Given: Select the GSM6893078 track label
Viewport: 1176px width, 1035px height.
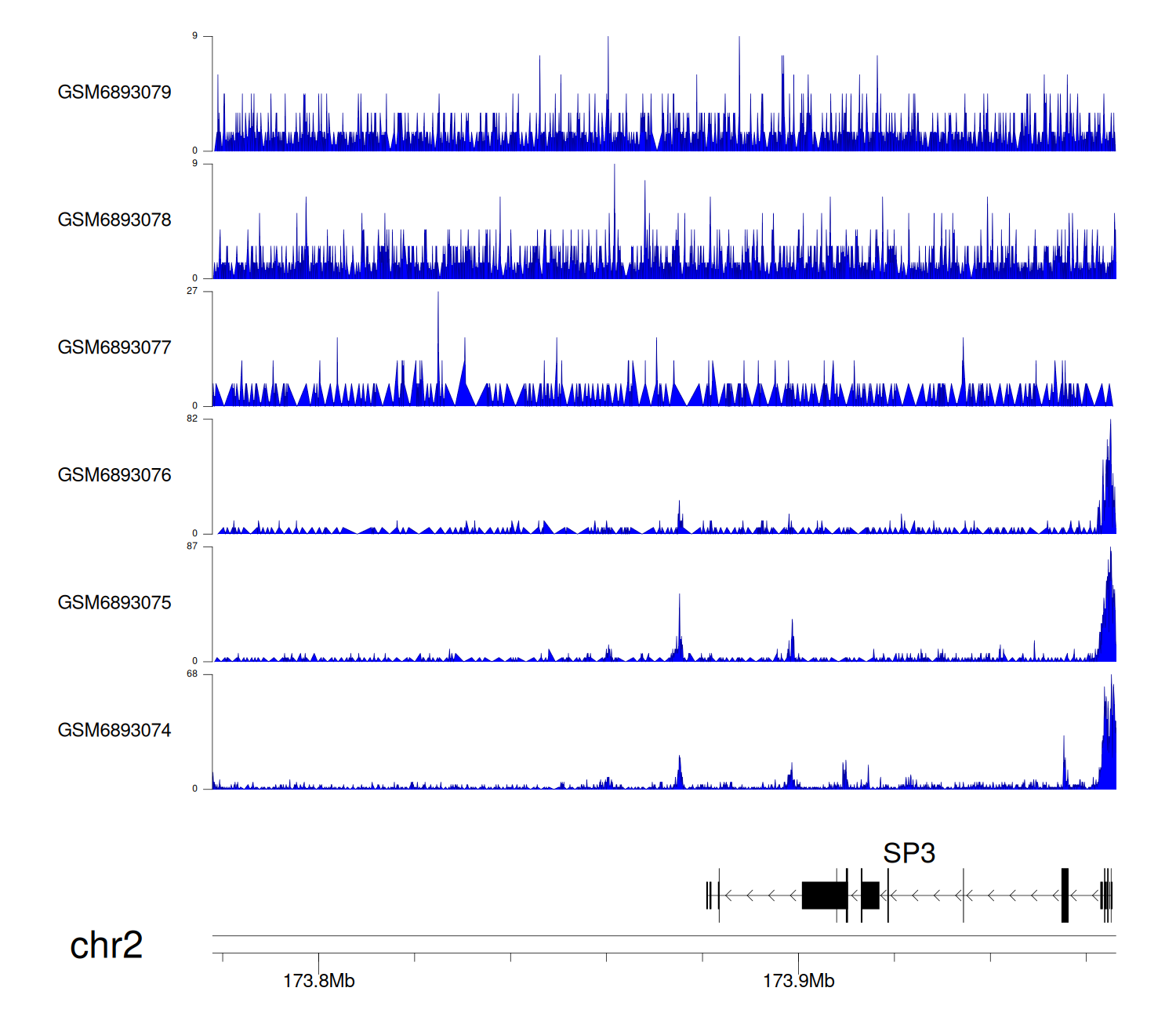Looking at the screenshot, I should [x=114, y=220].
